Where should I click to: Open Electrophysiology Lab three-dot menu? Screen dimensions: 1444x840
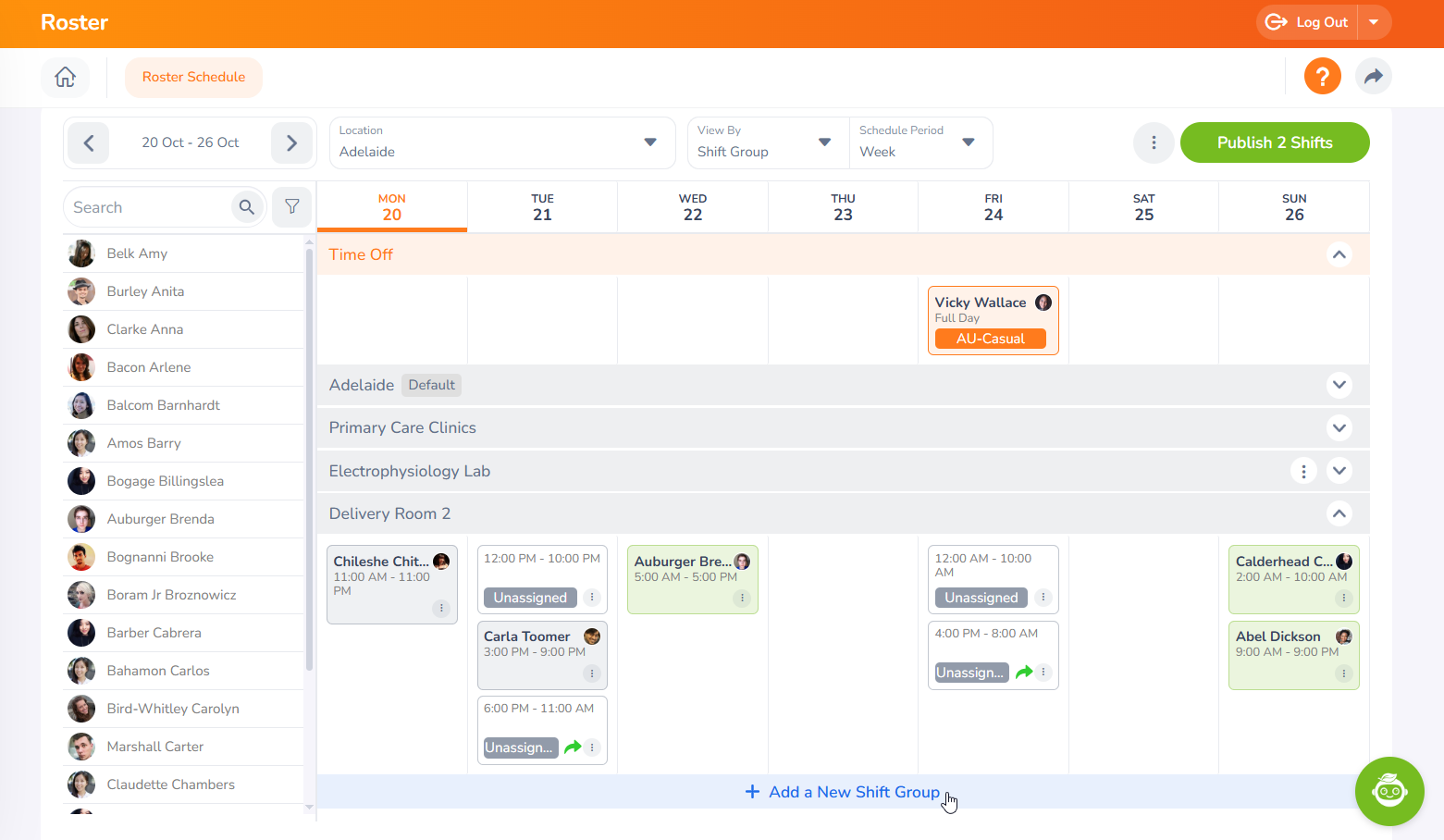[1303, 471]
